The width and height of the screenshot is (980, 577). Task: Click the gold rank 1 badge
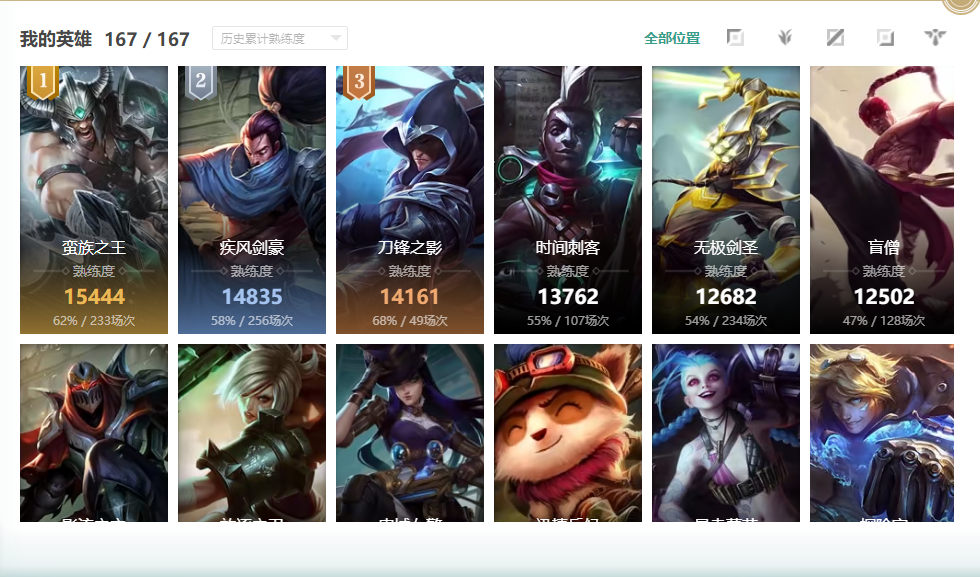tap(43, 82)
